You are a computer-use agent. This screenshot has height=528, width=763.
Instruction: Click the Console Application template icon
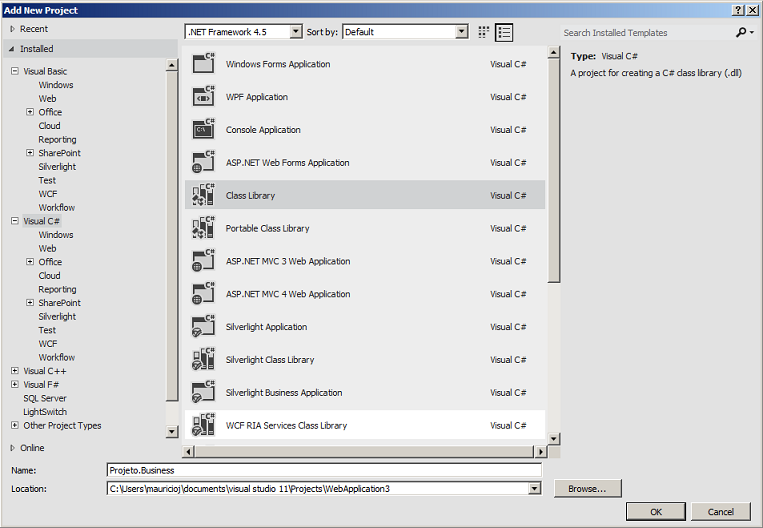203,129
